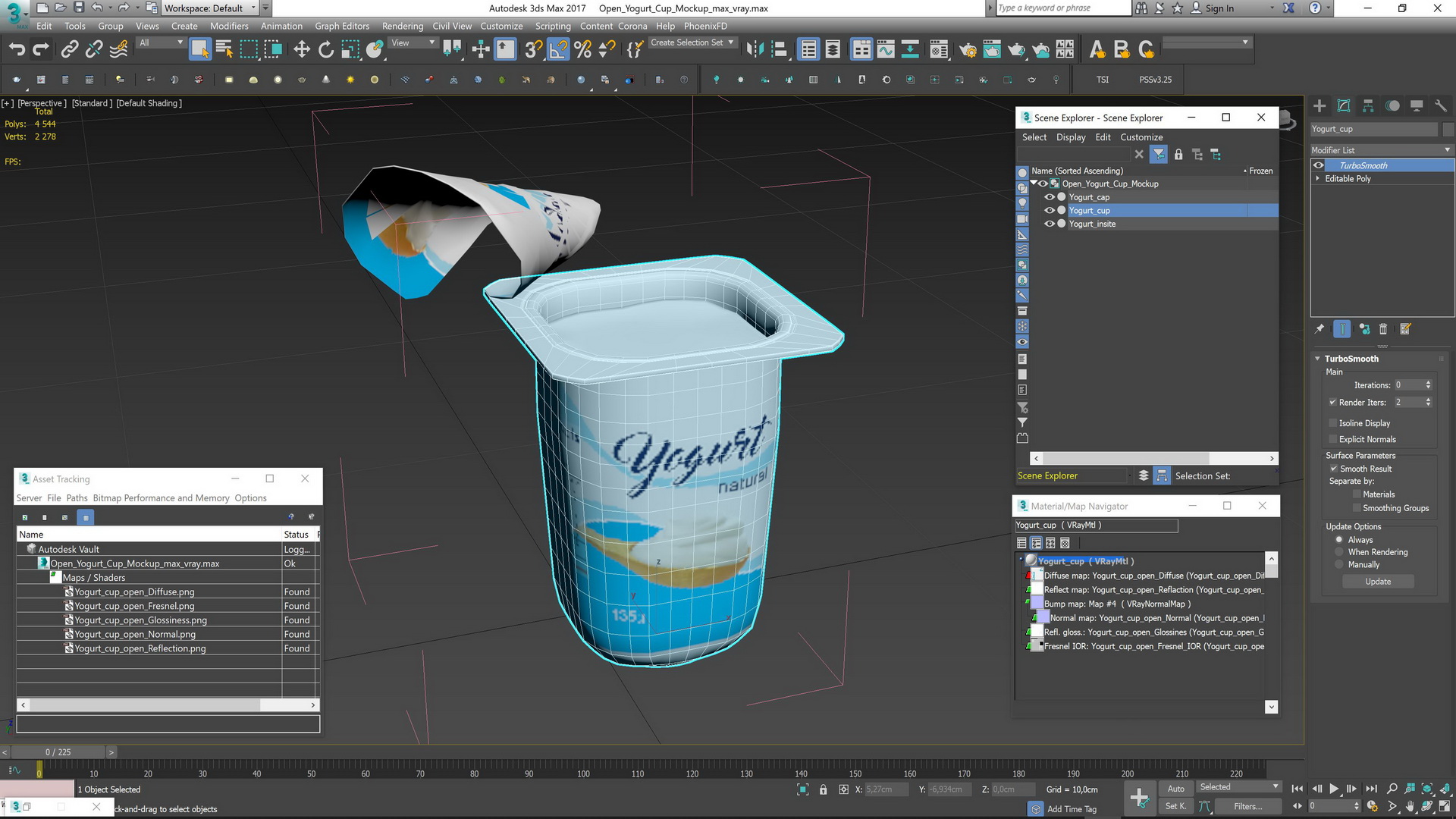Screen dimensions: 1456x819
Task: Toggle the Render Iters checkbox
Action: [1332, 403]
